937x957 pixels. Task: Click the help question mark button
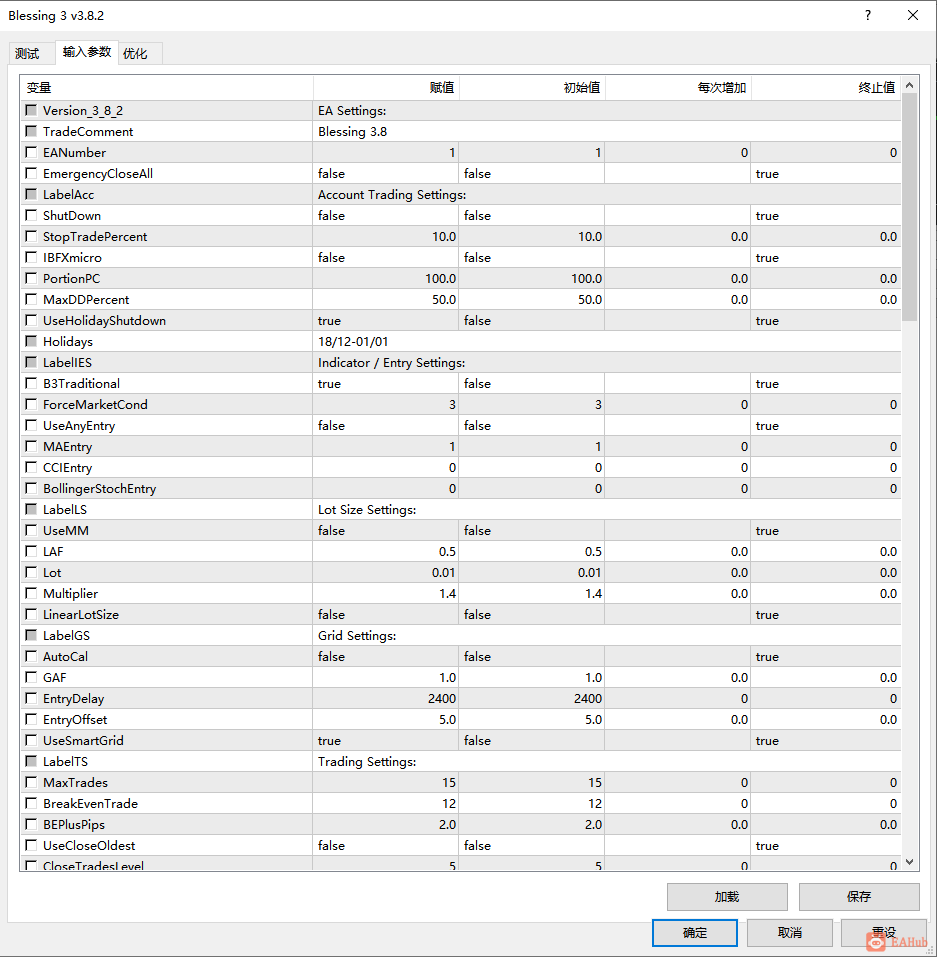coord(868,15)
